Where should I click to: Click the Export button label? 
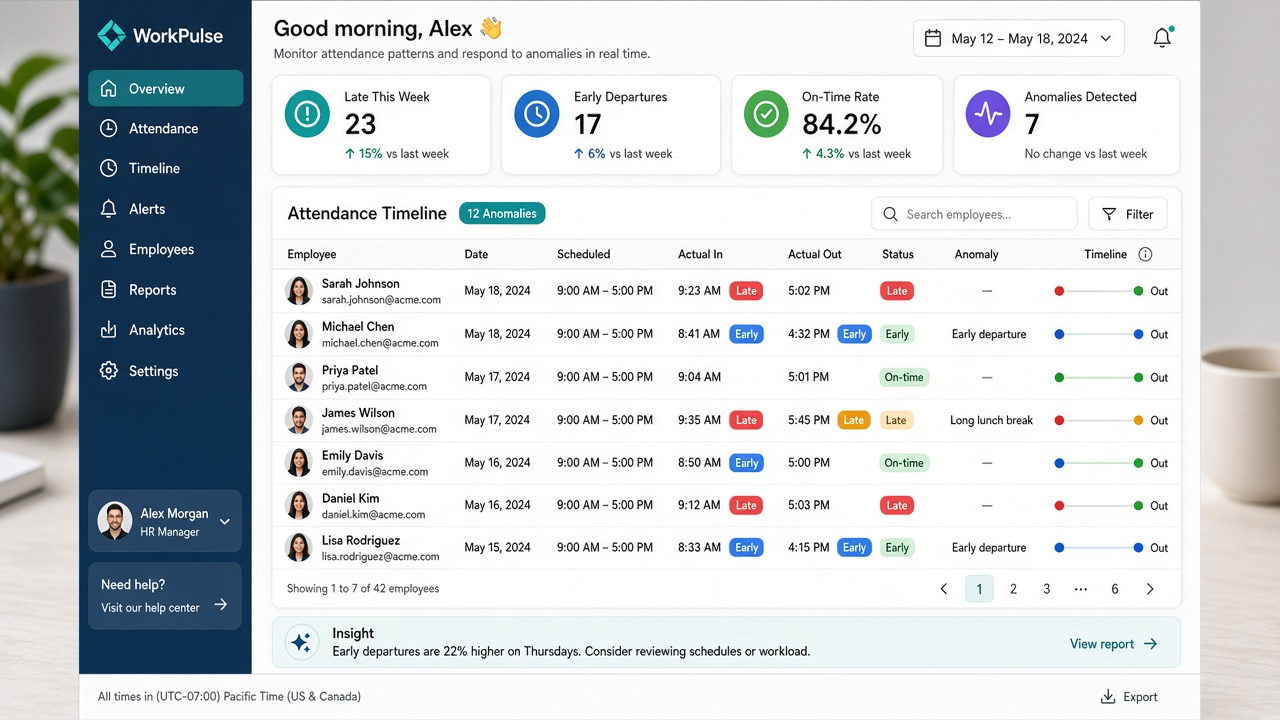(1140, 697)
